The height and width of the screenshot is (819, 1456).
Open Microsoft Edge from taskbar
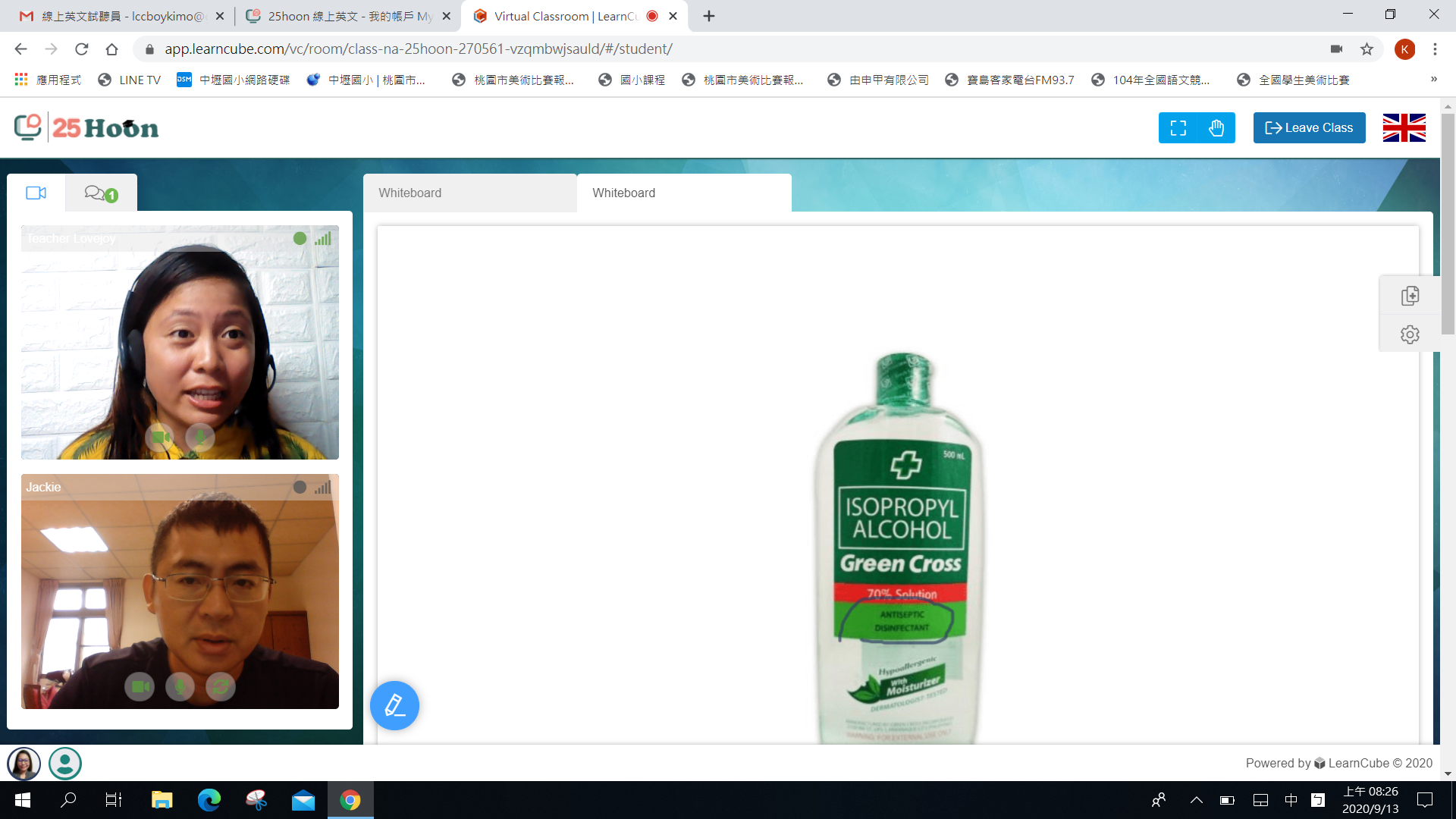coord(209,800)
